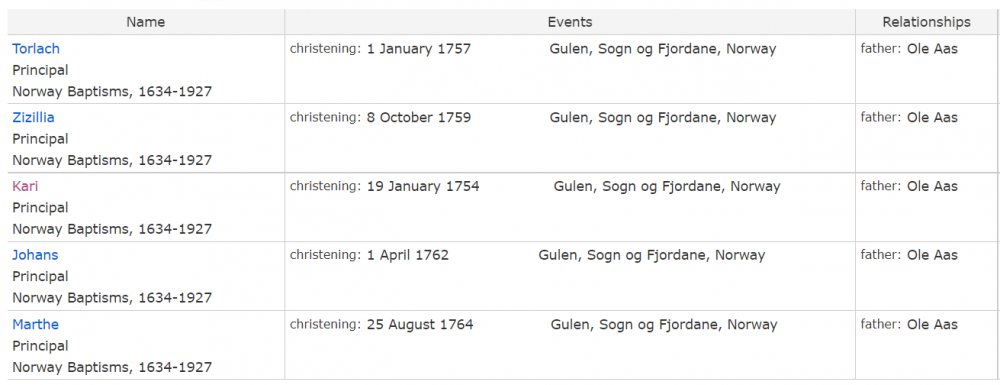Open the Johans record link
Viewport: 1000px width, 385px height.
point(35,255)
